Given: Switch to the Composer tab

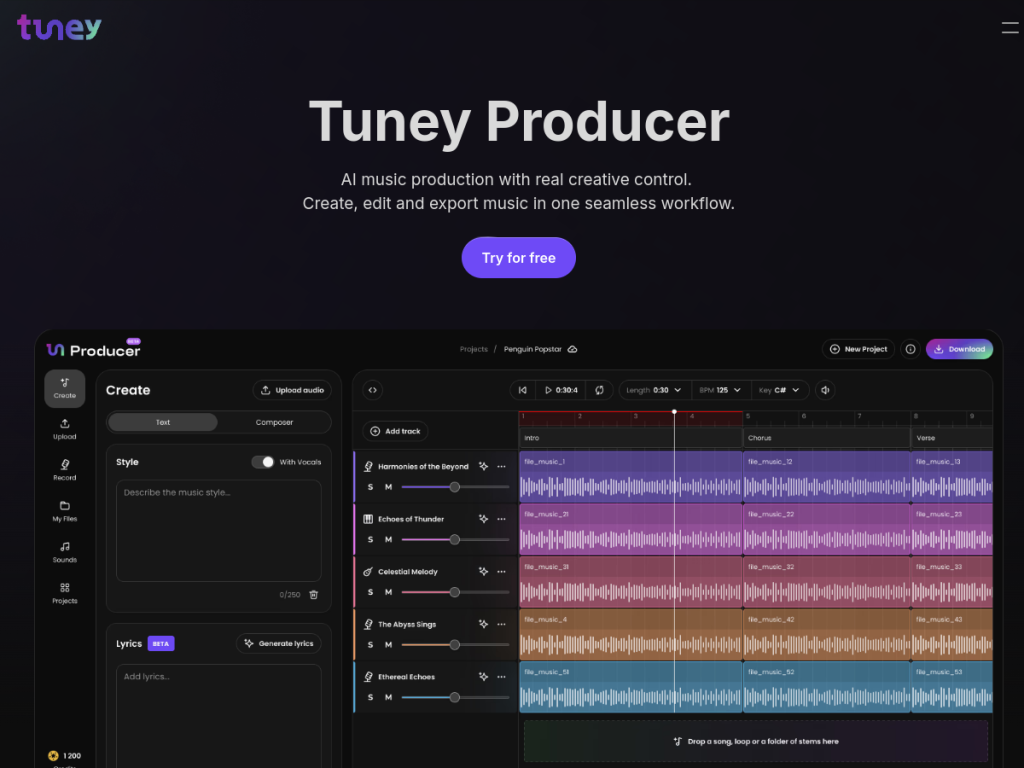Looking at the screenshot, I should coord(274,423).
